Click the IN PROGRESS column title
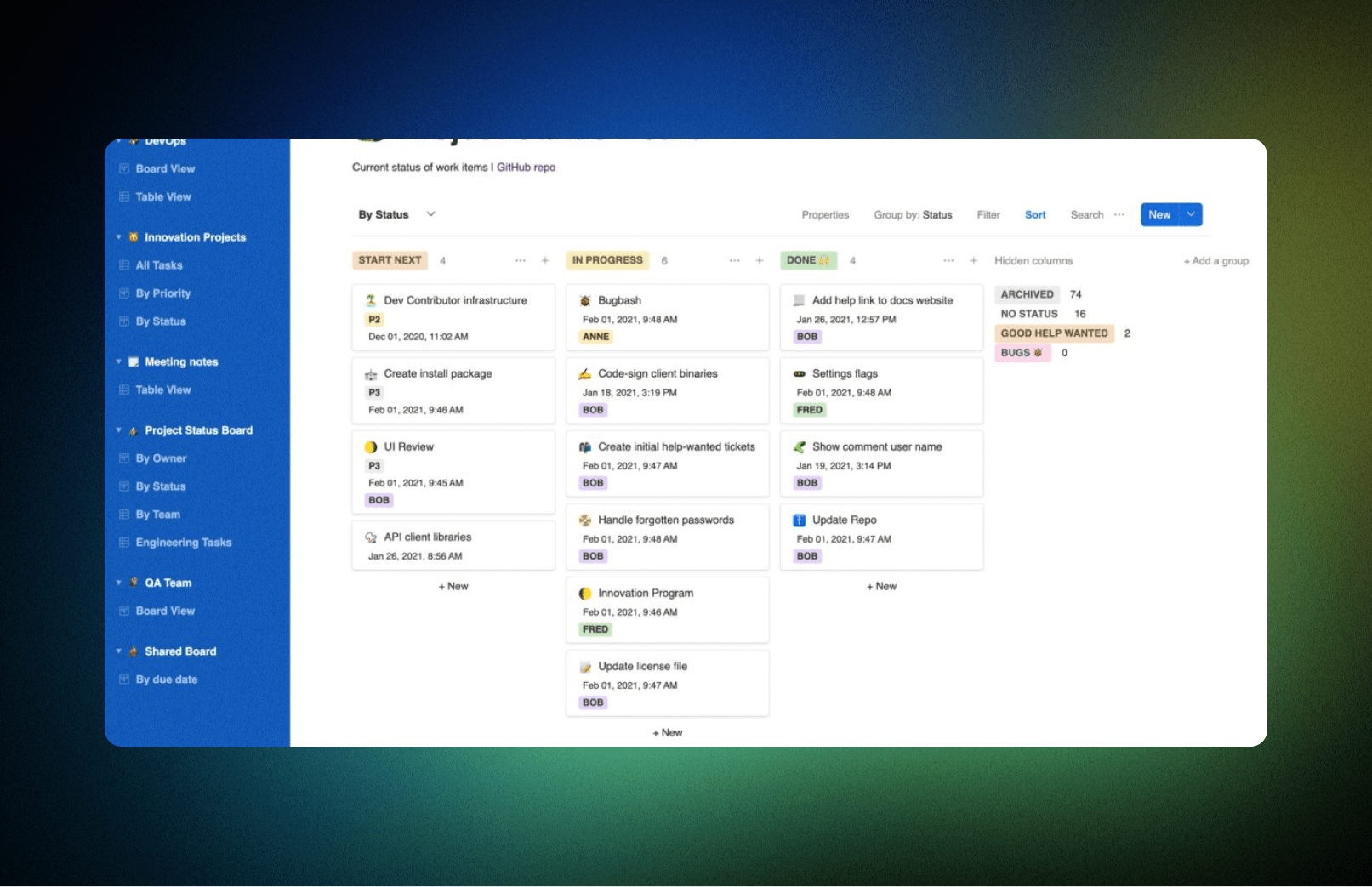The image size is (1372, 887). coord(607,260)
